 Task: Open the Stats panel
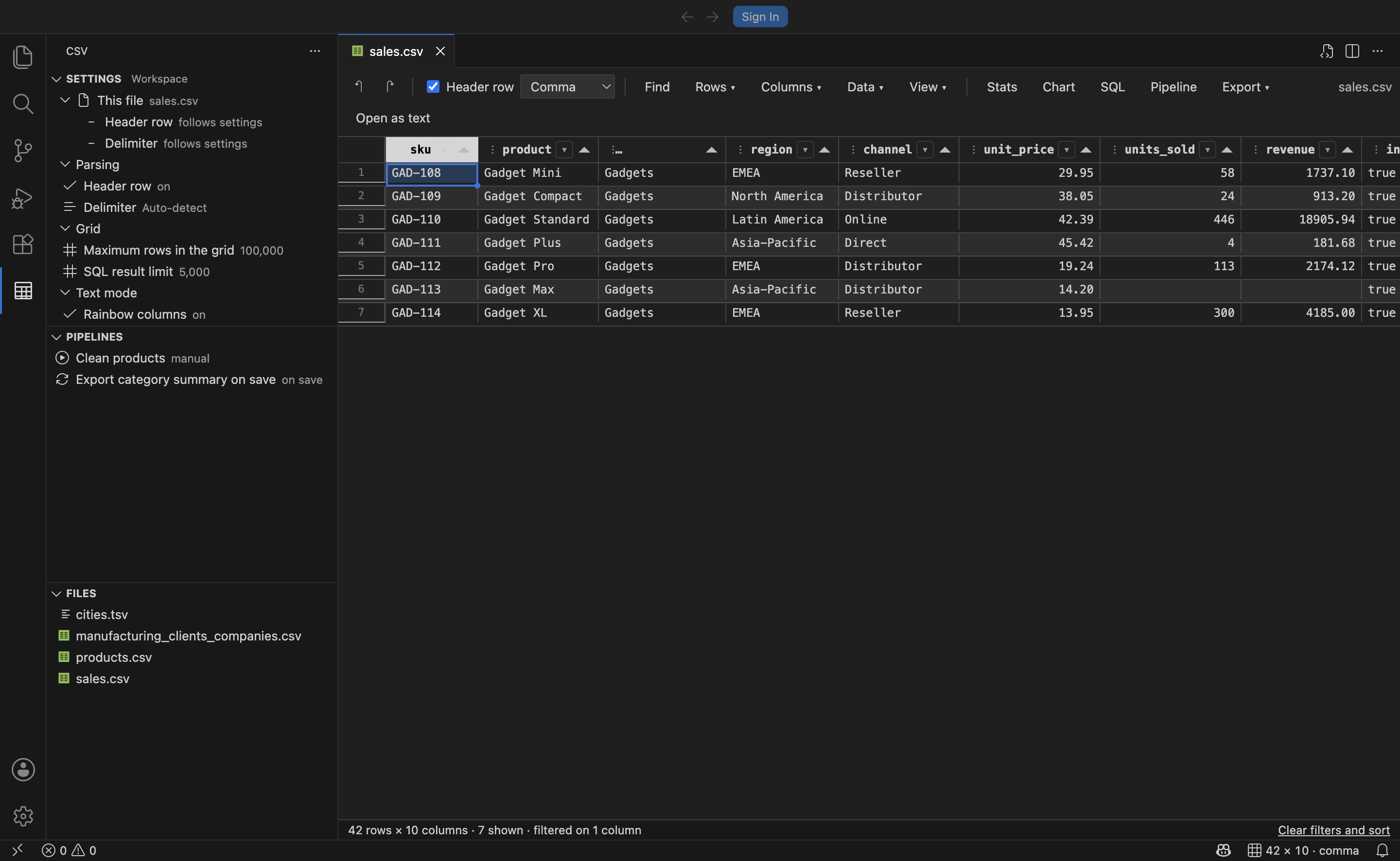tap(1002, 86)
